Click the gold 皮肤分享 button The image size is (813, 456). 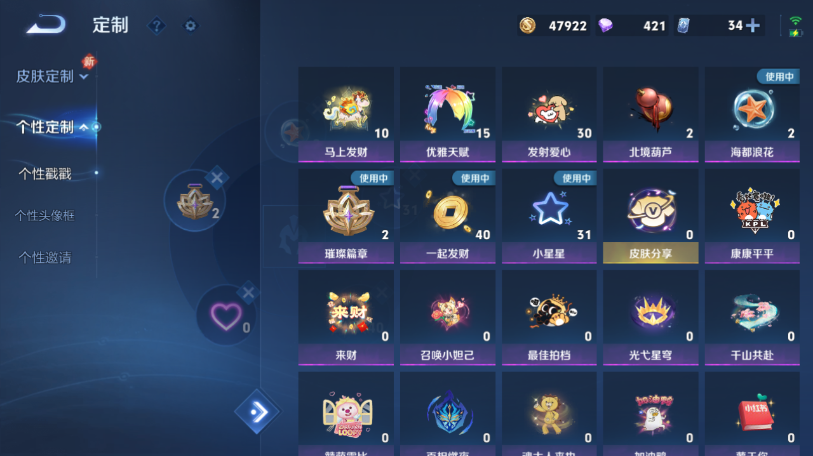(x=650, y=253)
